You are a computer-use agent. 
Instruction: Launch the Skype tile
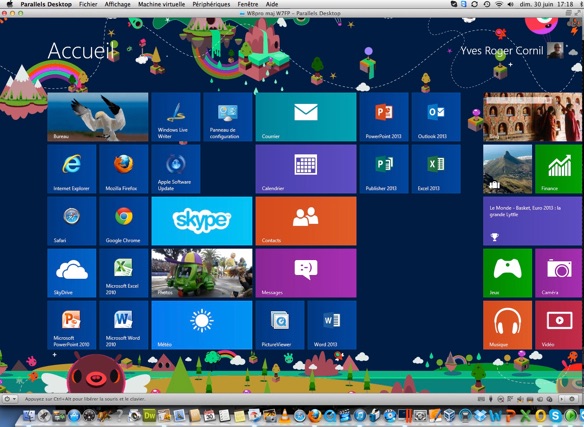[x=202, y=221]
